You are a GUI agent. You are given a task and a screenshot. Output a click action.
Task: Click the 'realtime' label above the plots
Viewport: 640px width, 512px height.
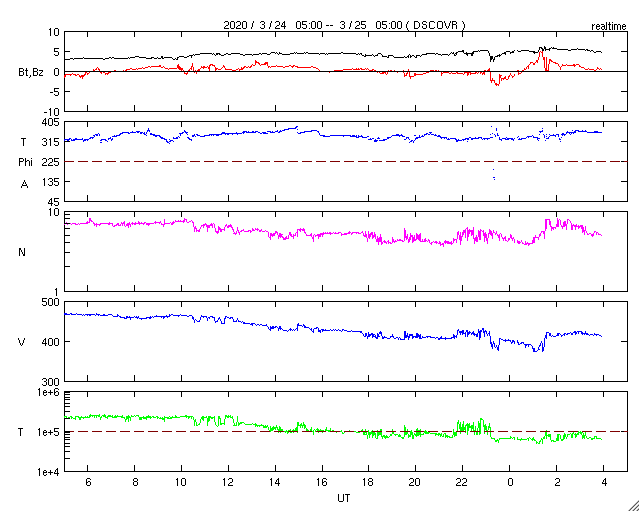609,27
